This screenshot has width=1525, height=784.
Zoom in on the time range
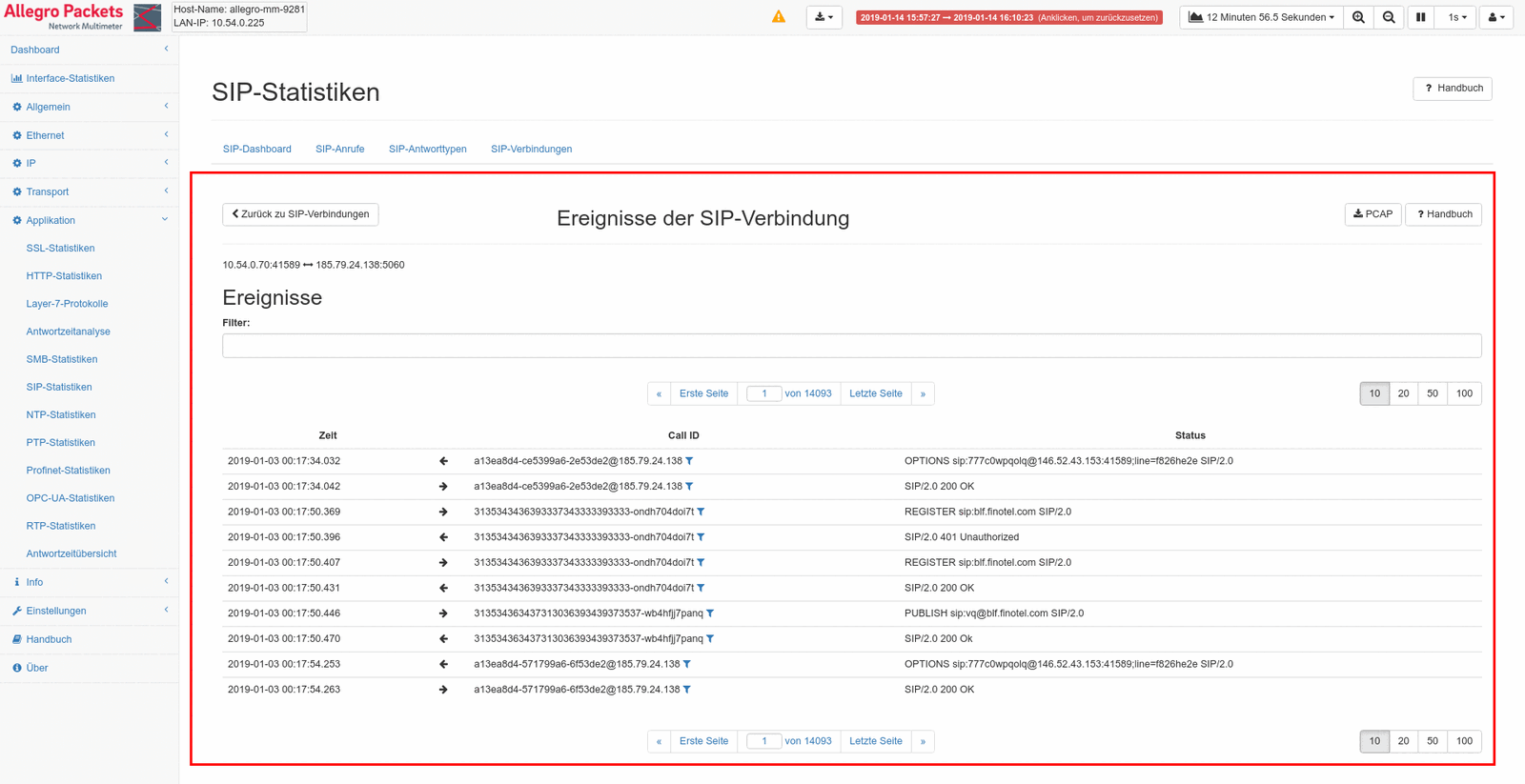(1358, 17)
